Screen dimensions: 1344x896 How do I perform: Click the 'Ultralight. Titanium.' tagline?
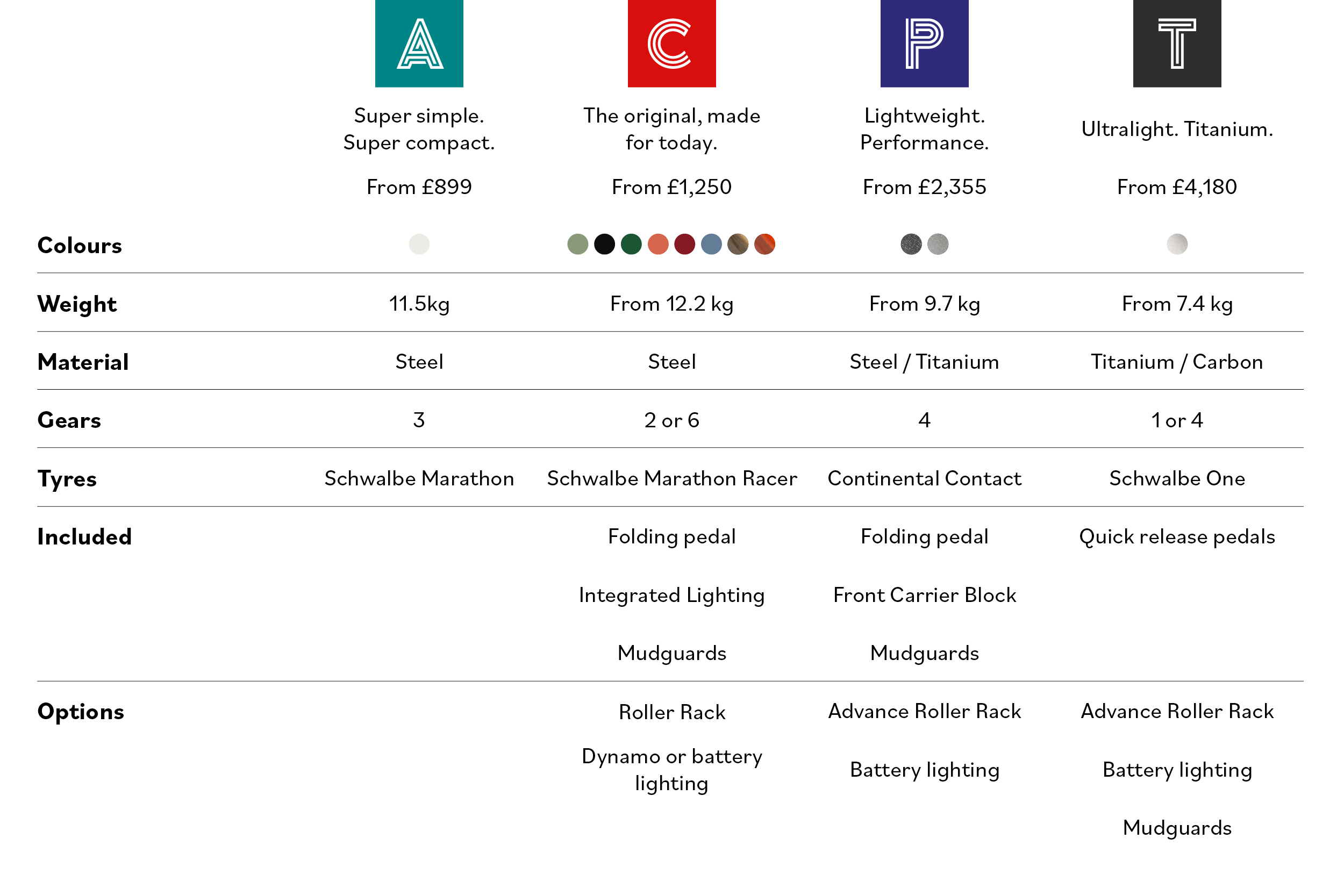pyautogui.click(x=1177, y=129)
